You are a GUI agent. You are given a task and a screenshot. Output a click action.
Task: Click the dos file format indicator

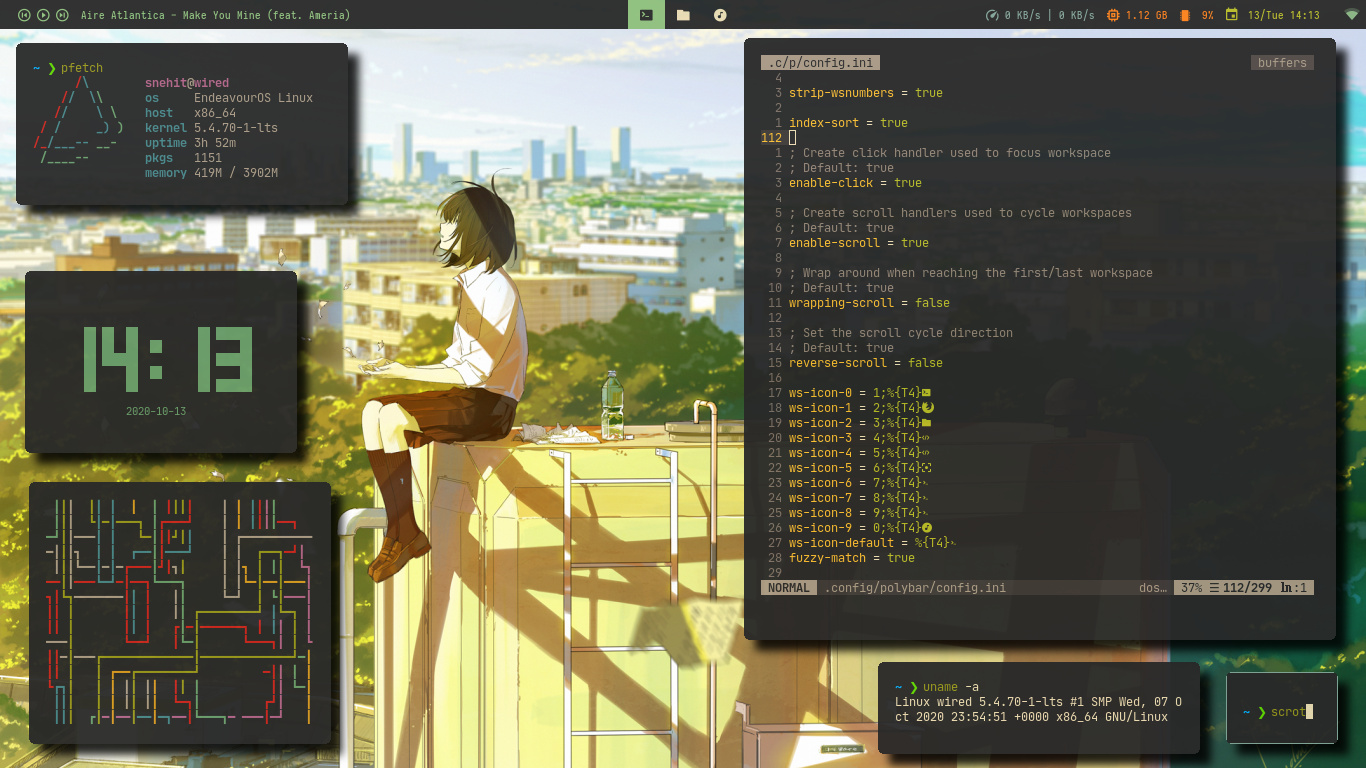(x=1153, y=588)
